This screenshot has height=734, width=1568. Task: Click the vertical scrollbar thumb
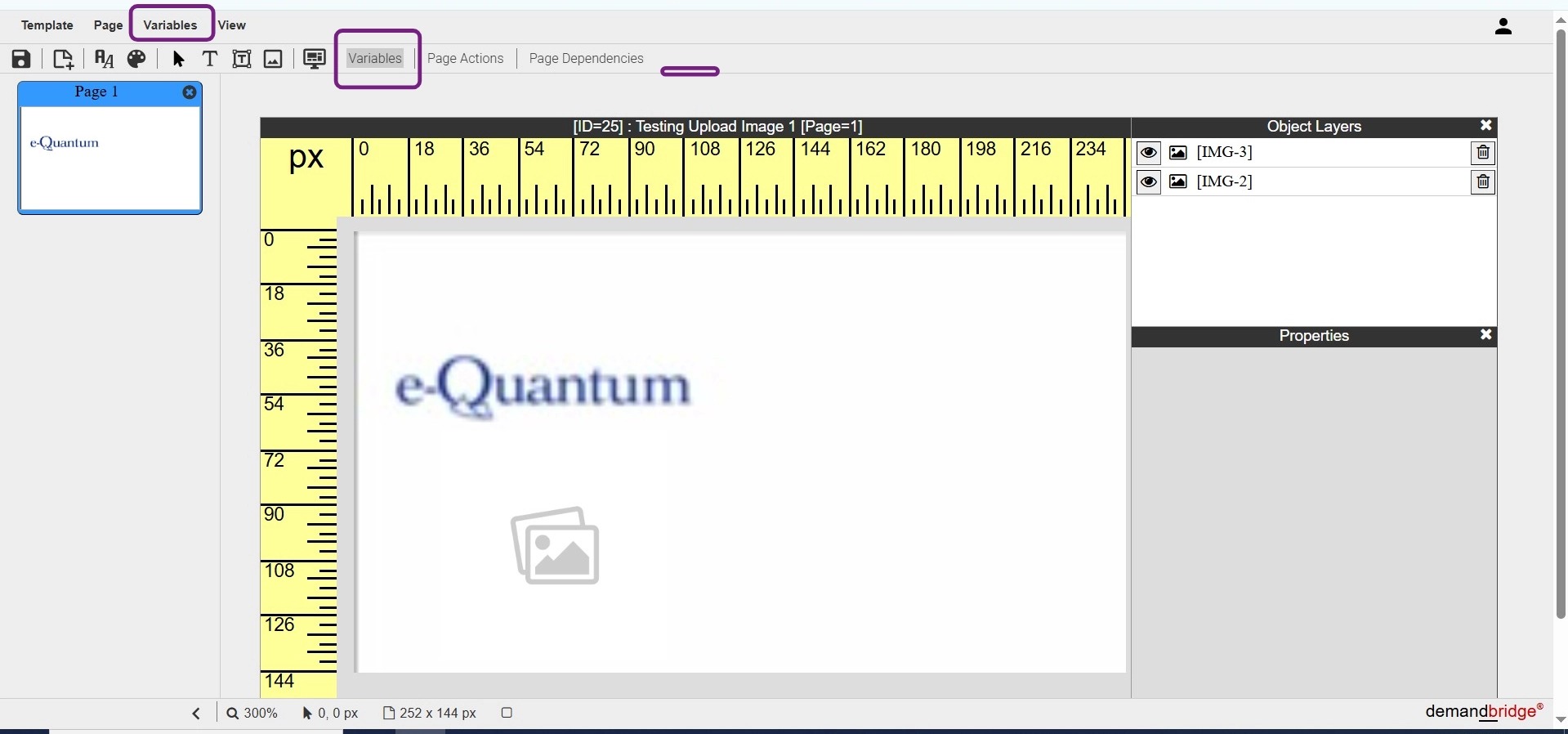click(1561, 323)
